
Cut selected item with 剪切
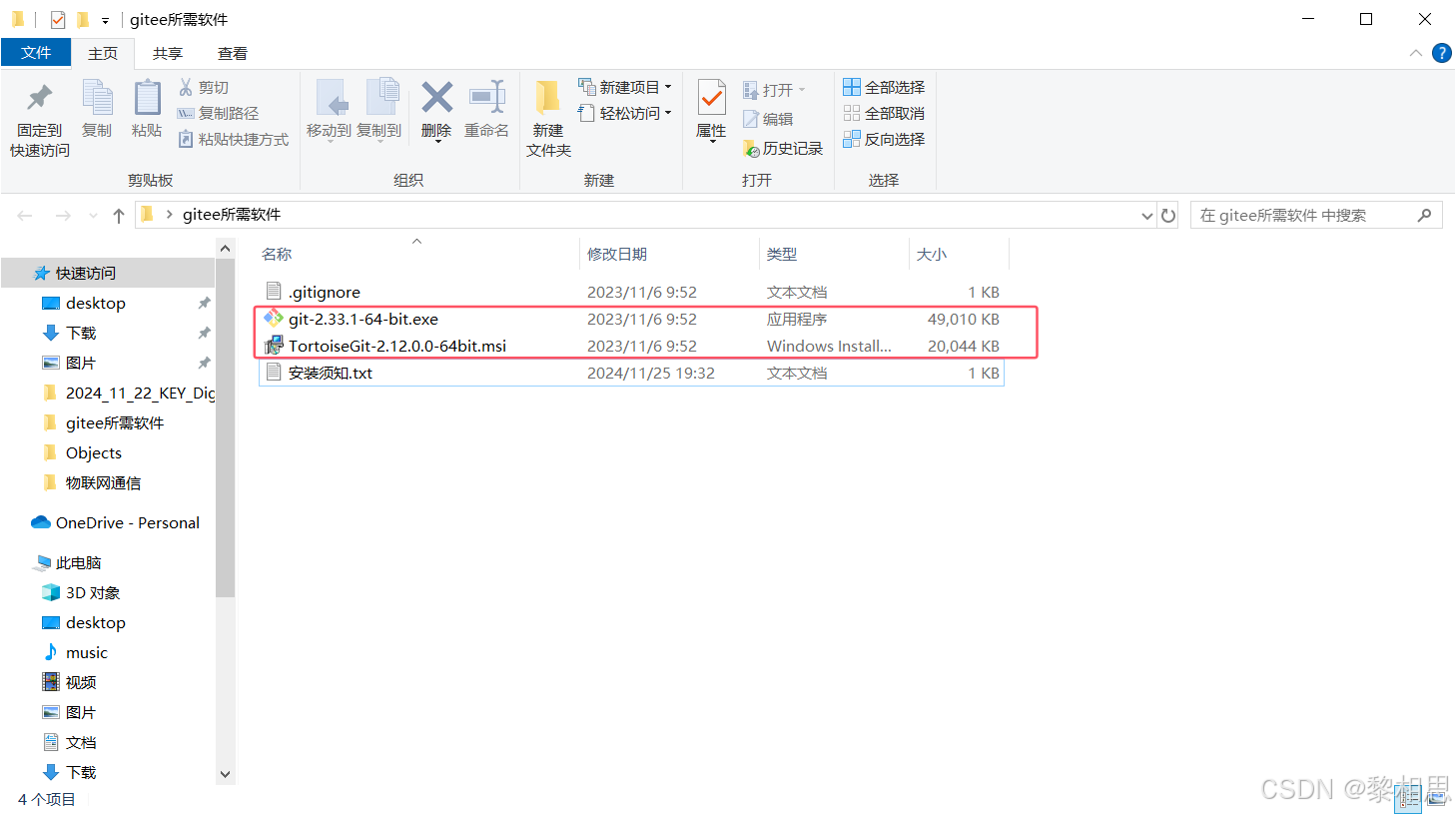point(204,88)
